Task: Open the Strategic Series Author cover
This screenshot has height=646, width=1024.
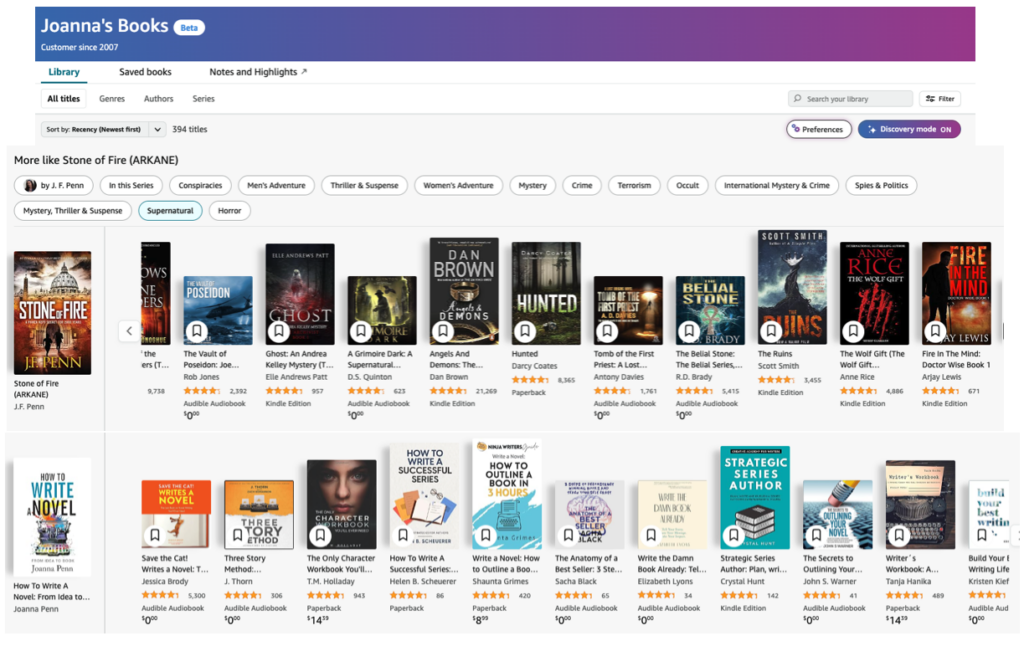Action: [755, 498]
